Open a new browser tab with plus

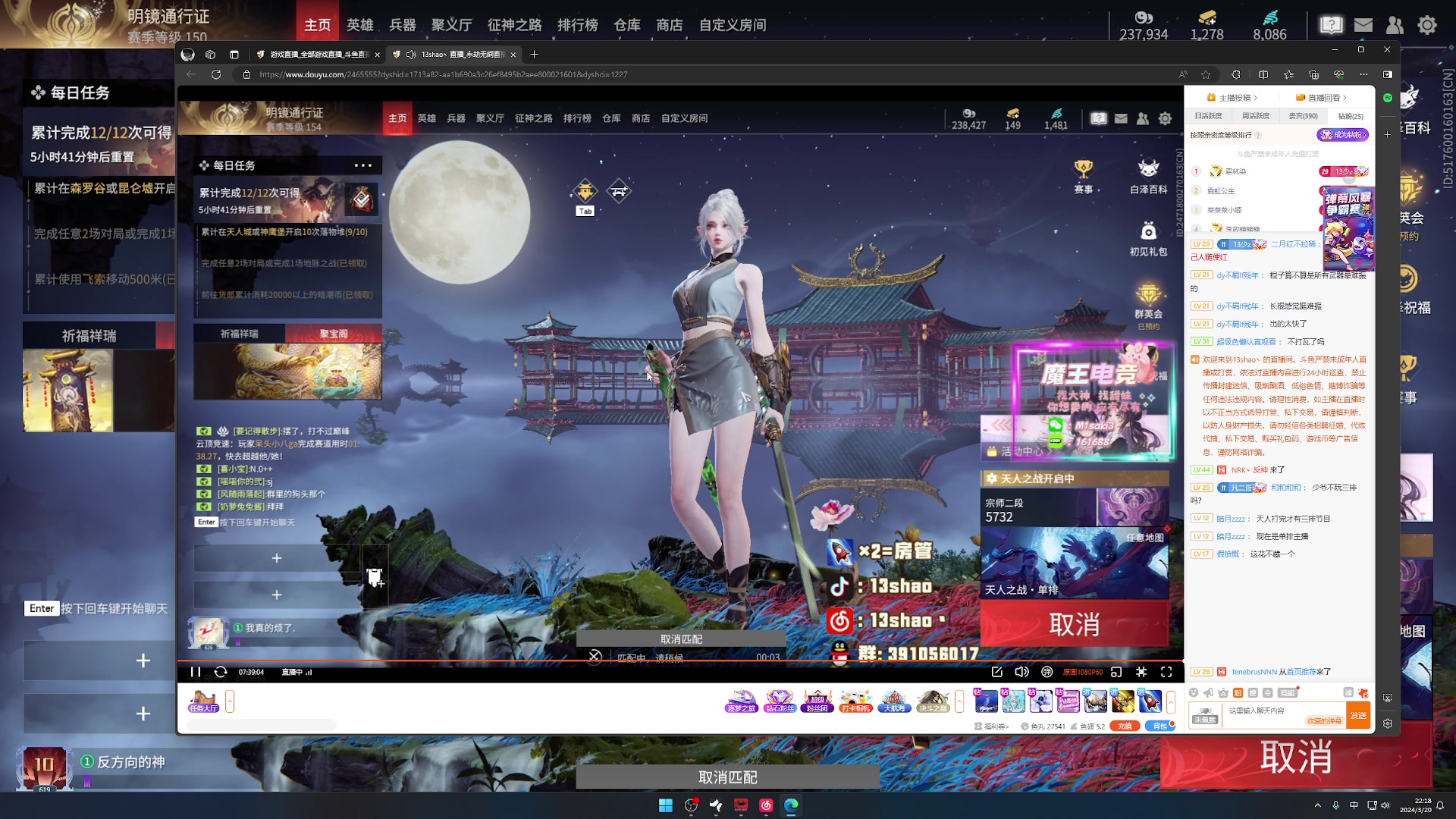point(534,55)
